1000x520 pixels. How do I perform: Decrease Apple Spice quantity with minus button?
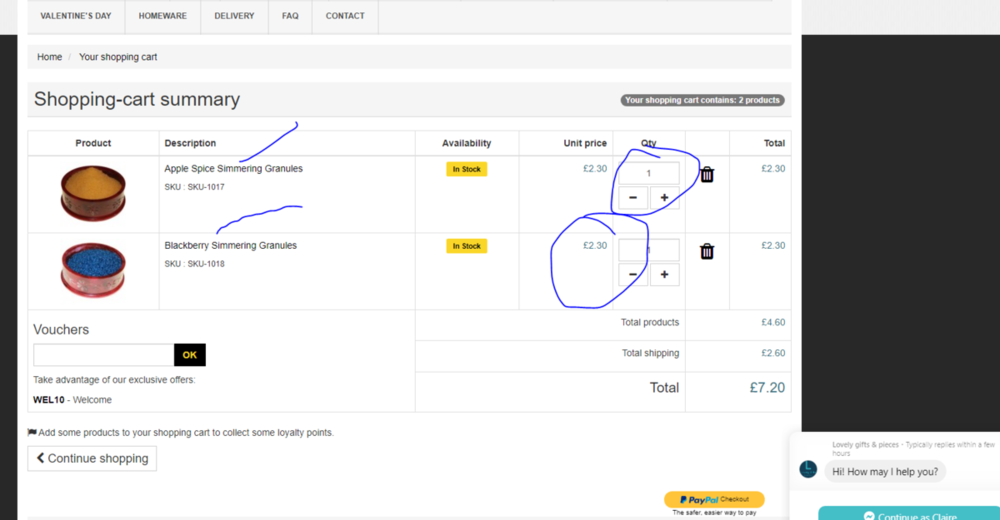(x=633, y=198)
